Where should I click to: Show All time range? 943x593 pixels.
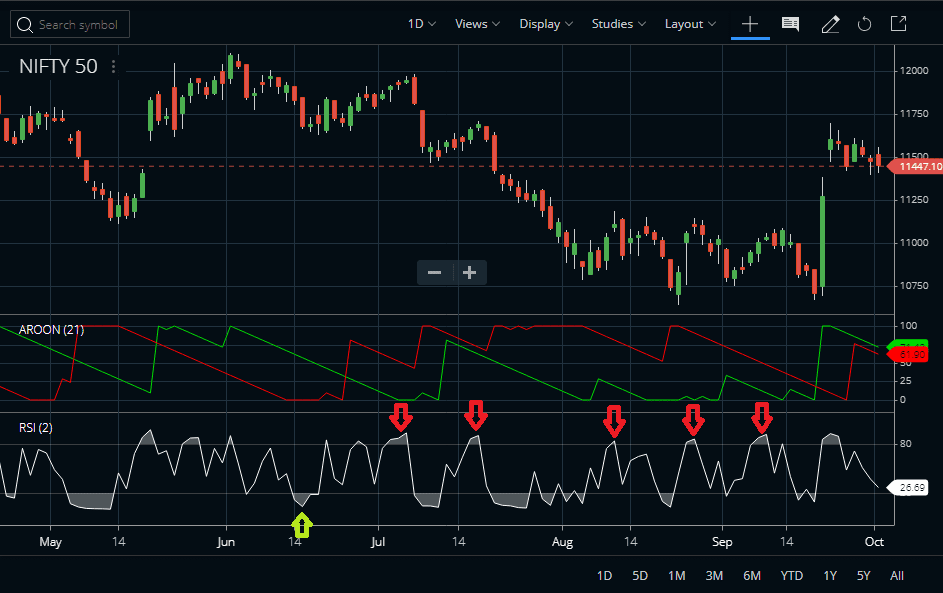pyautogui.click(x=897, y=576)
